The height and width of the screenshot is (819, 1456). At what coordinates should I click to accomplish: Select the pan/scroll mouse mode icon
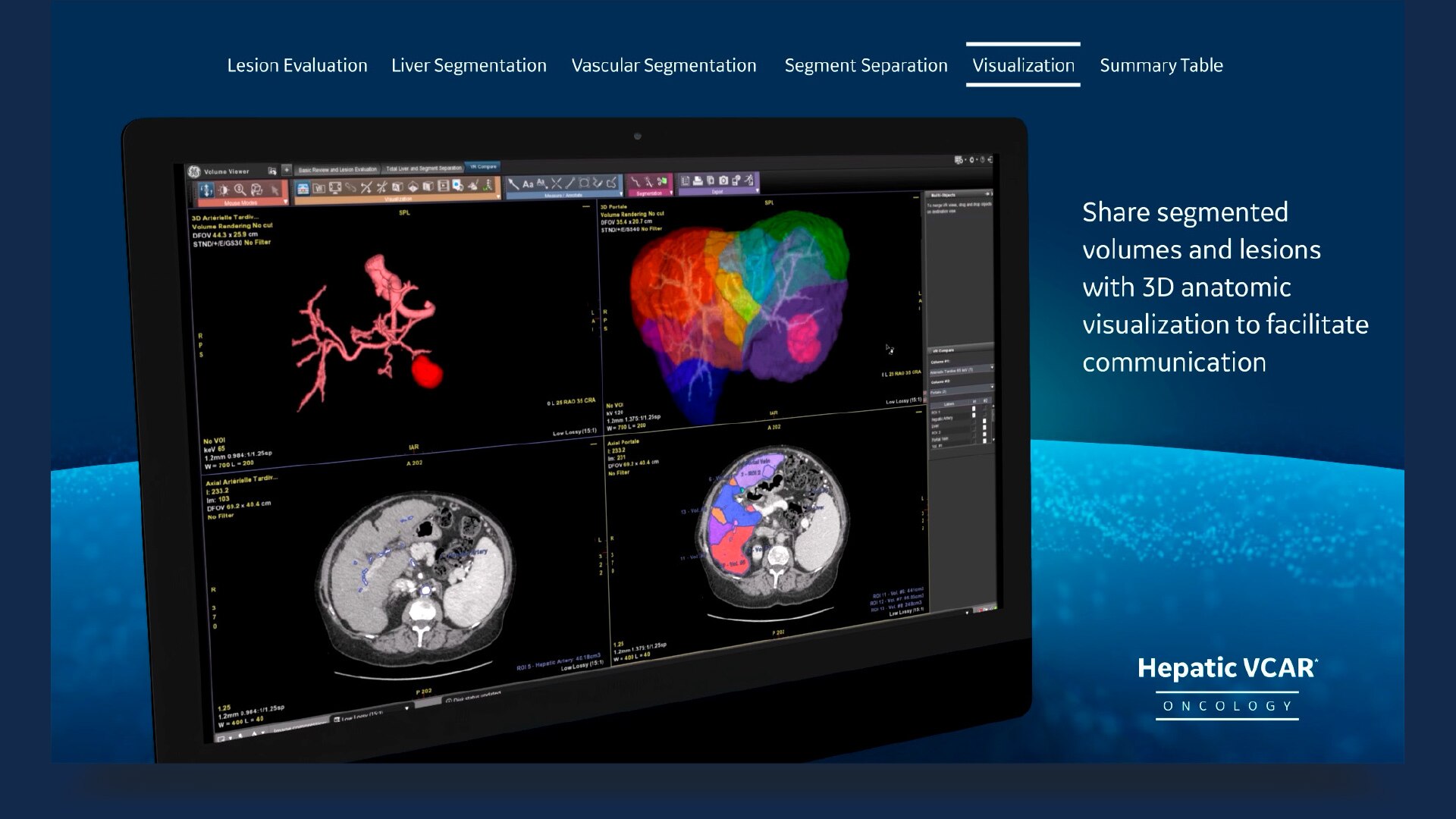pos(206,190)
